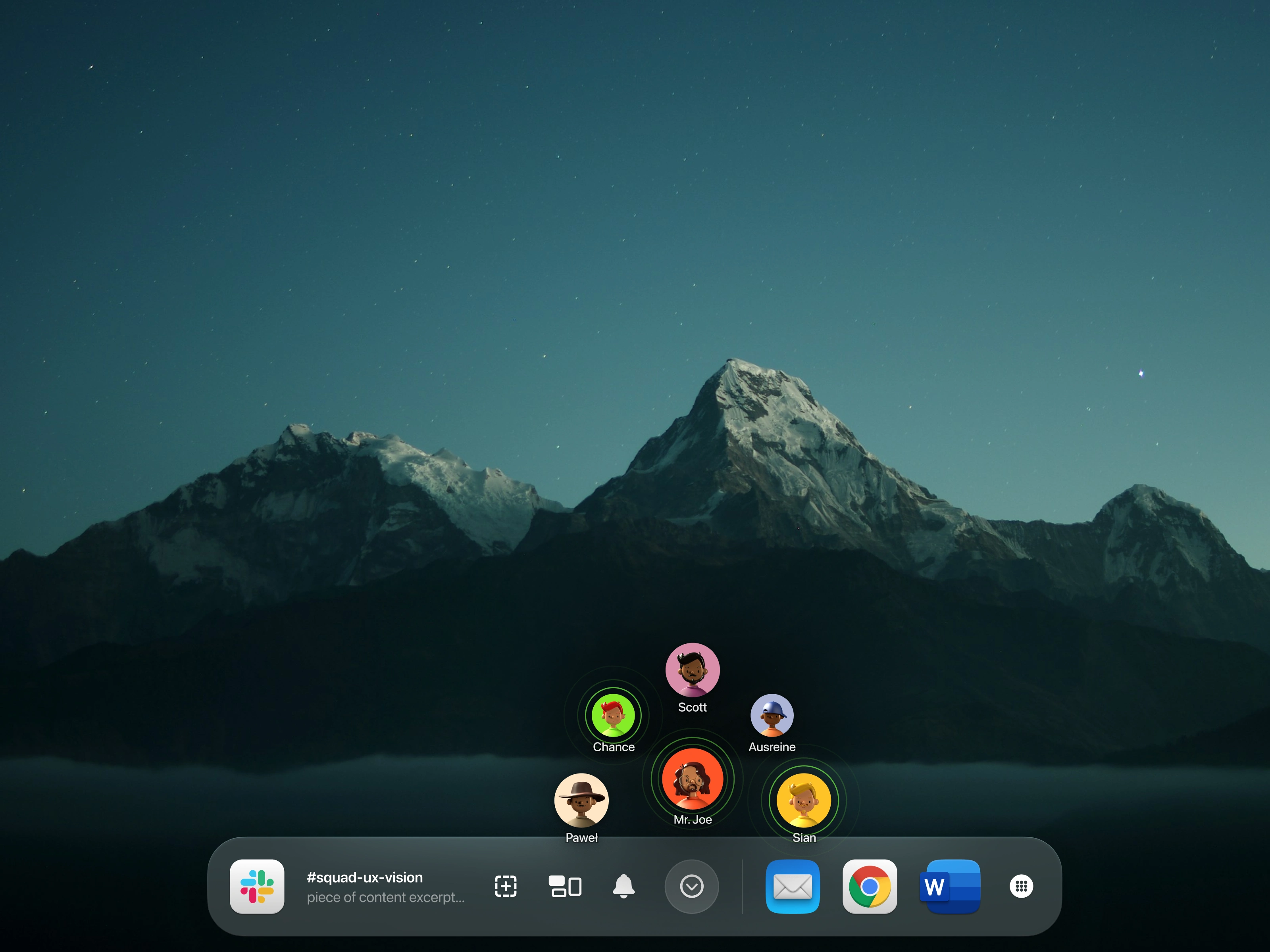Open the Slack app icon

point(257,886)
